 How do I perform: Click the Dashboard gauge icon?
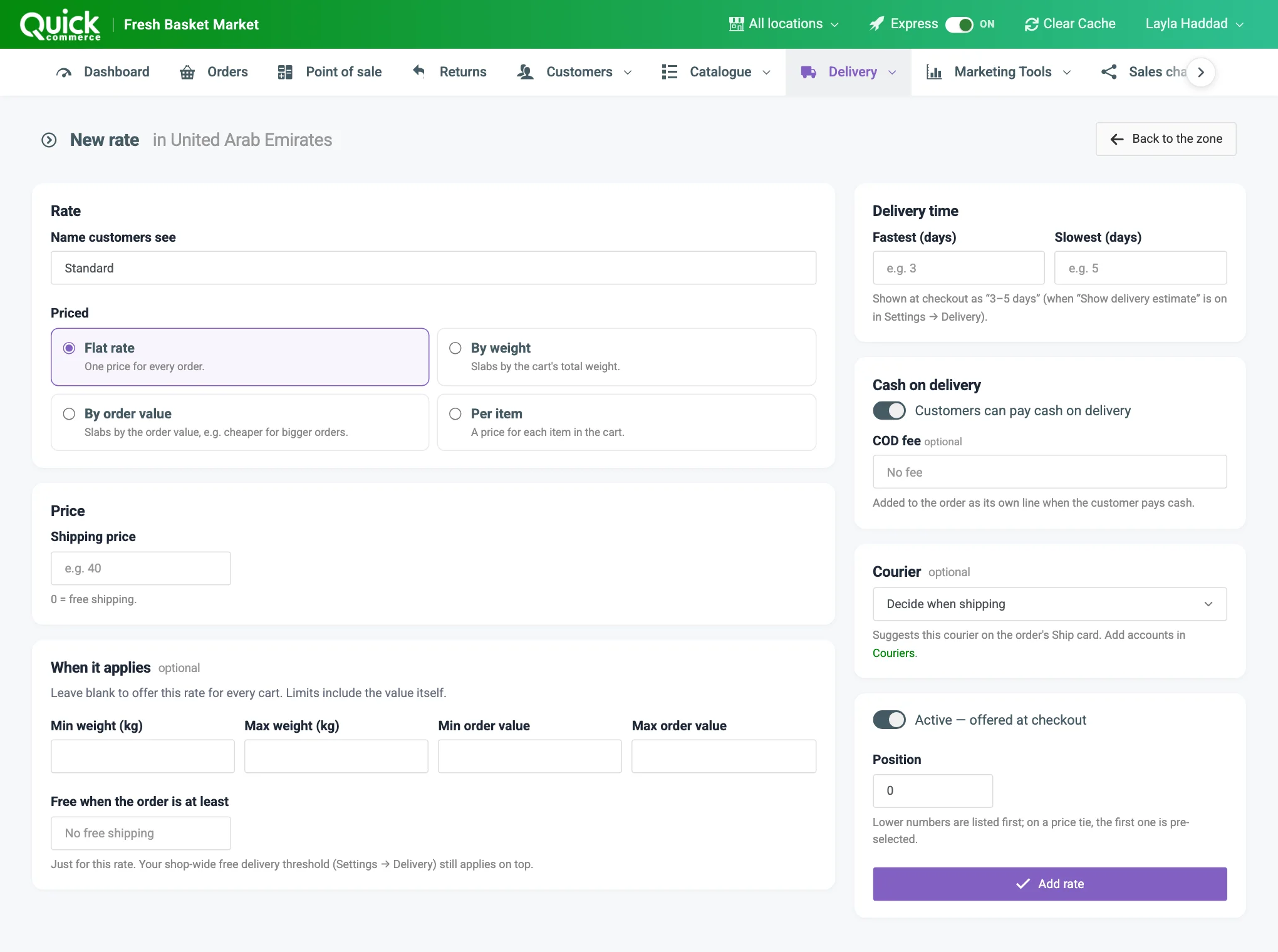(64, 73)
